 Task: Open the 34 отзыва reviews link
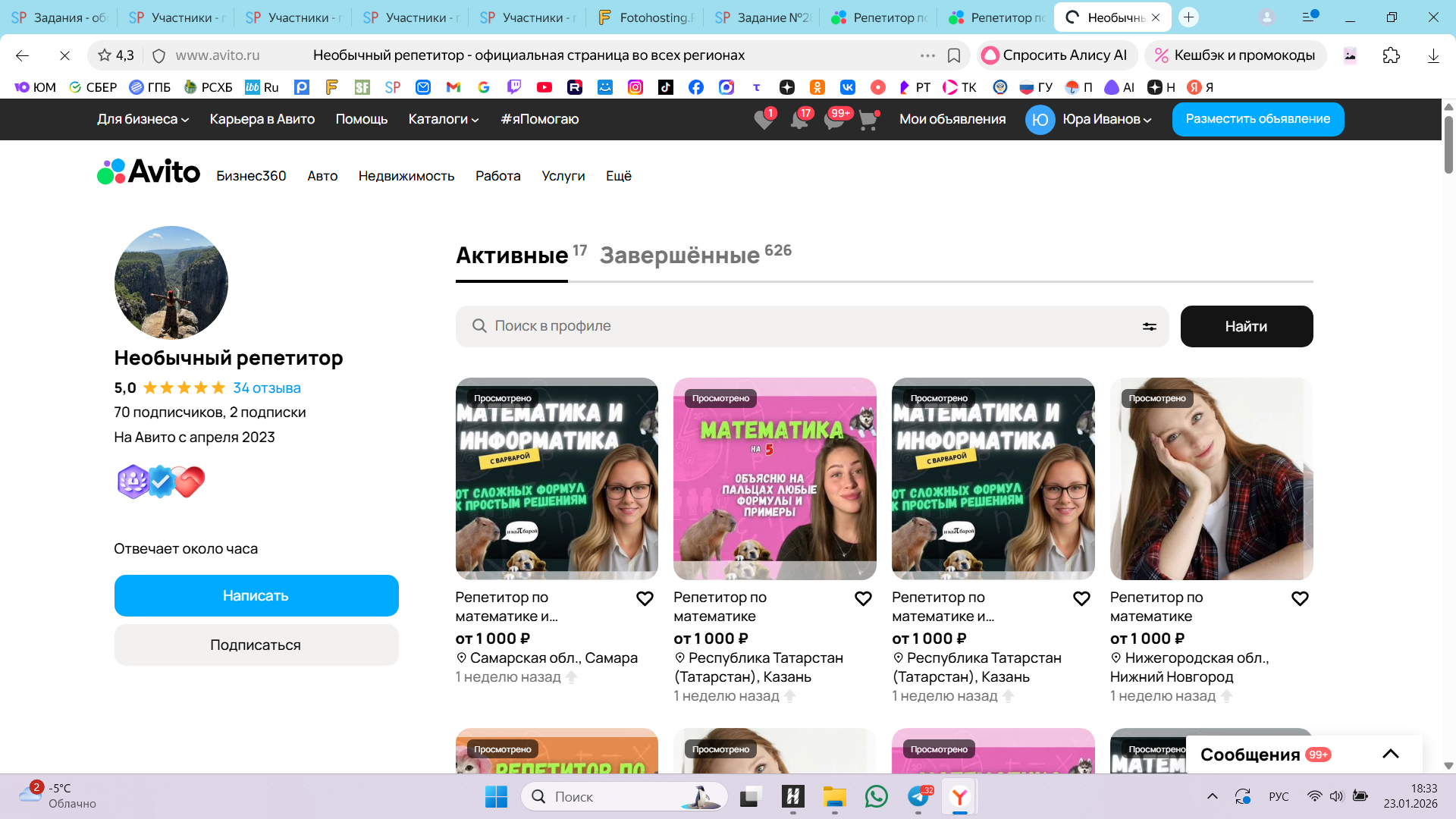pyautogui.click(x=266, y=388)
